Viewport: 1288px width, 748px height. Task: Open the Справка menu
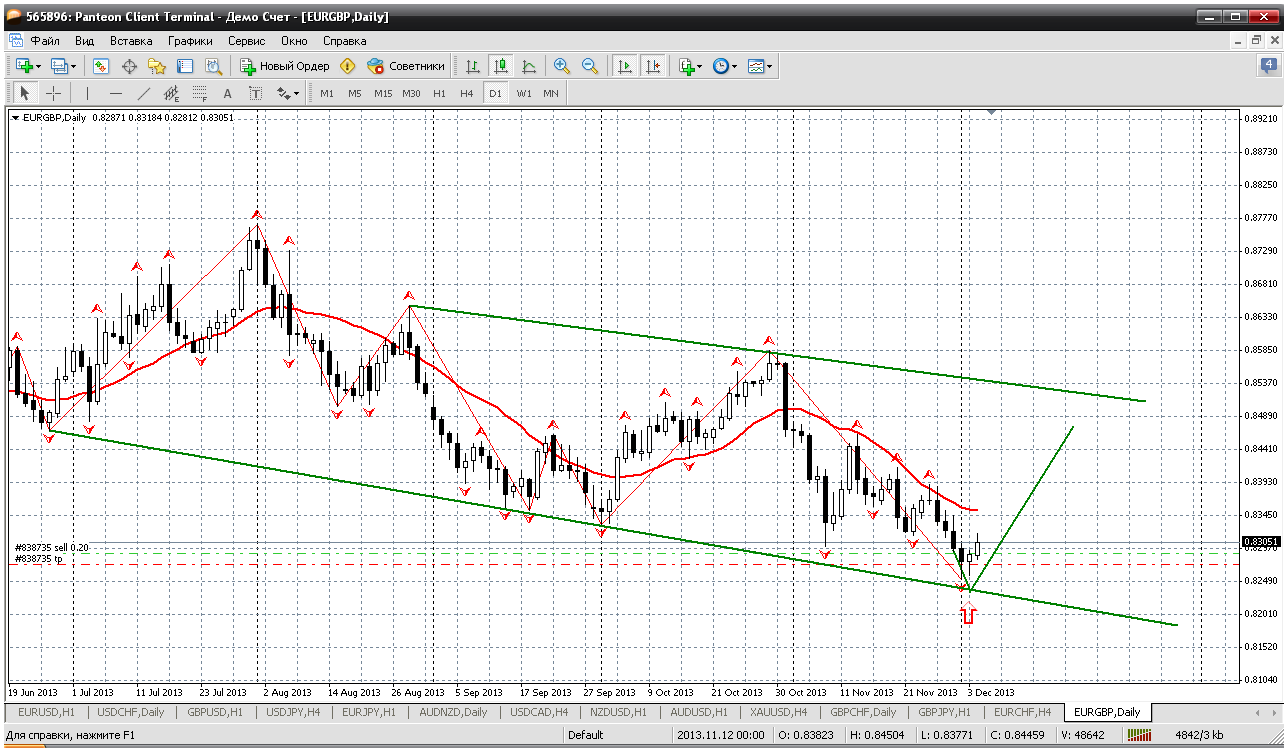point(344,41)
